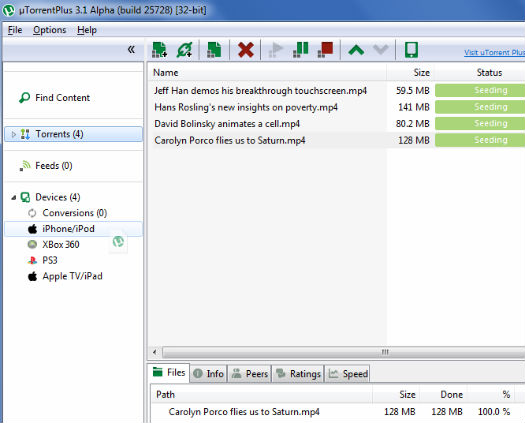Click the Seeding bar for Jeff Han torrent
525x423 pixels.
(x=480, y=90)
